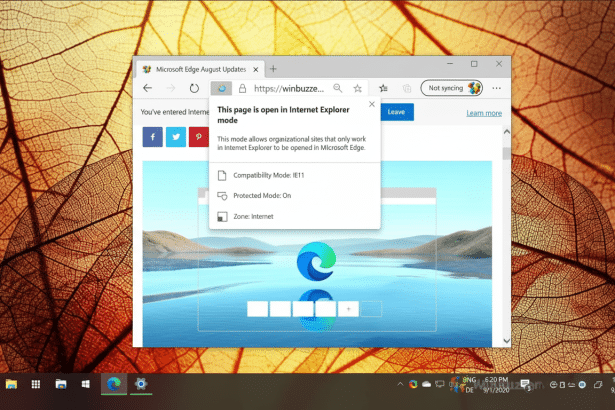This screenshot has height=410, width=615.
Task: Close the Internet Explorer mode popup
Action: (372, 104)
